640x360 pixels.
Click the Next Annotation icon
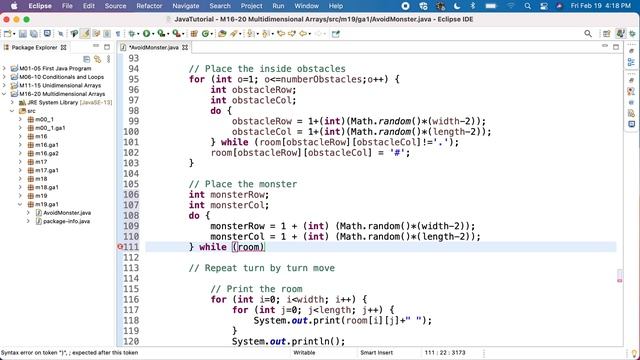click(x=251, y=34)
